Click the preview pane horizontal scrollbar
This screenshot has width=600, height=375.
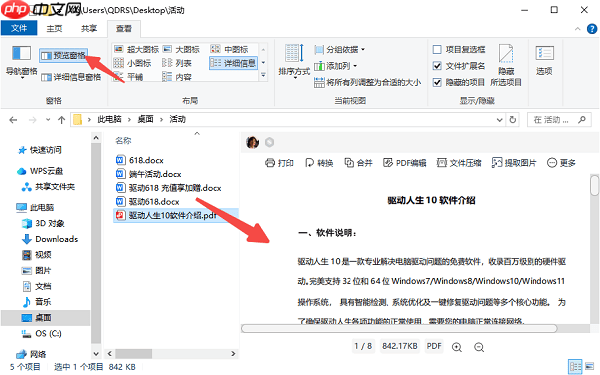[x=399, y=328]
